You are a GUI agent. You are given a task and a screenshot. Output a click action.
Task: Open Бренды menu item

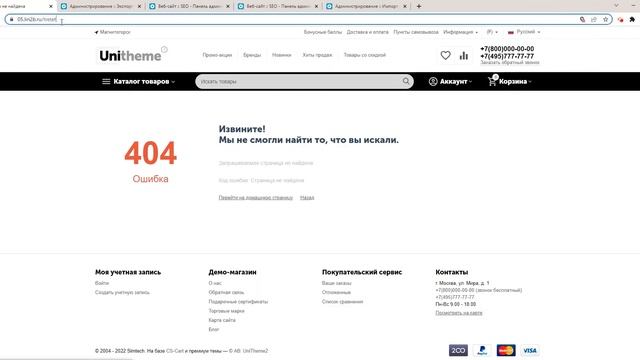pos(252,55)
